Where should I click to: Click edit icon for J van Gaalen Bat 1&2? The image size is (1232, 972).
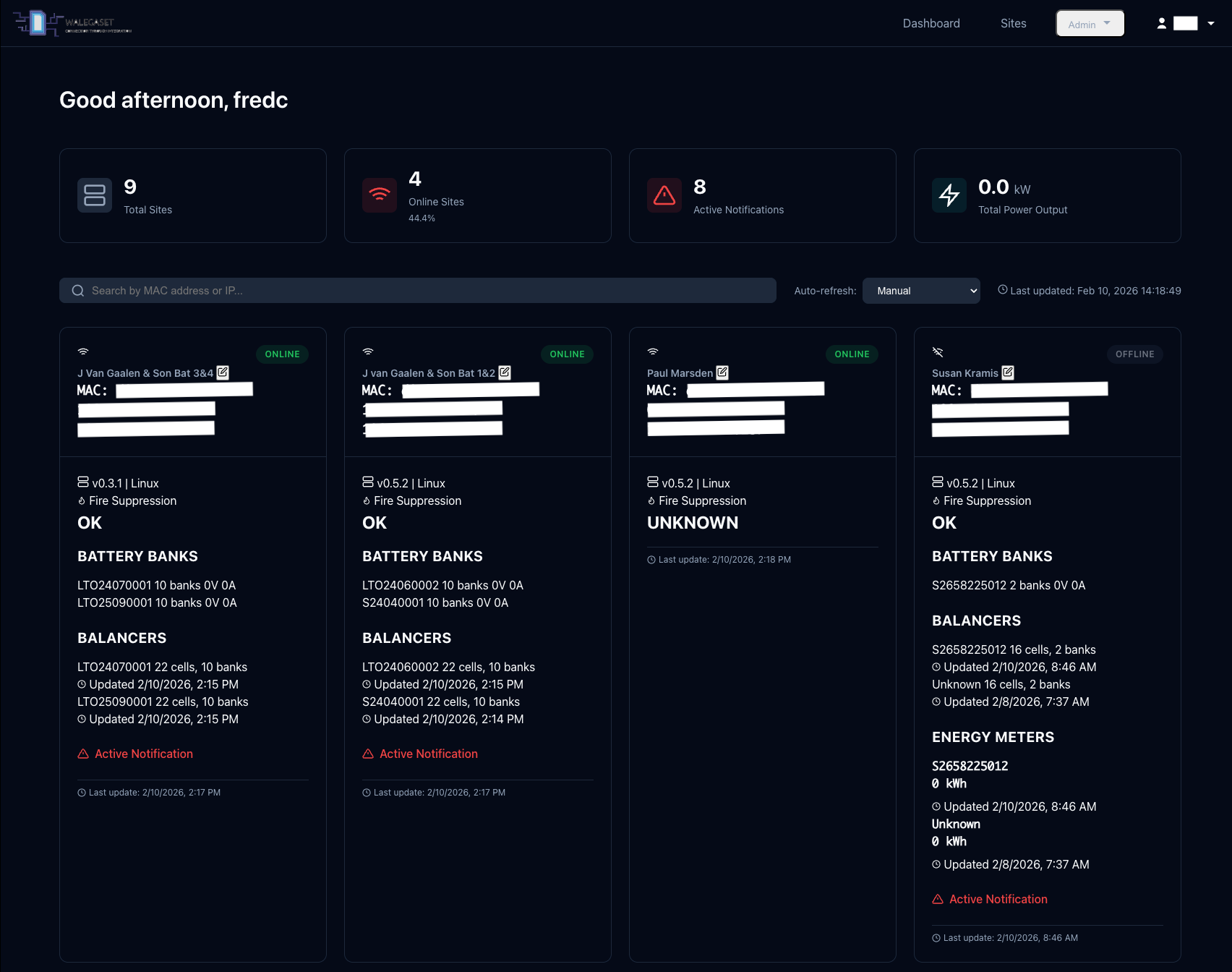[x=505, y=372]
